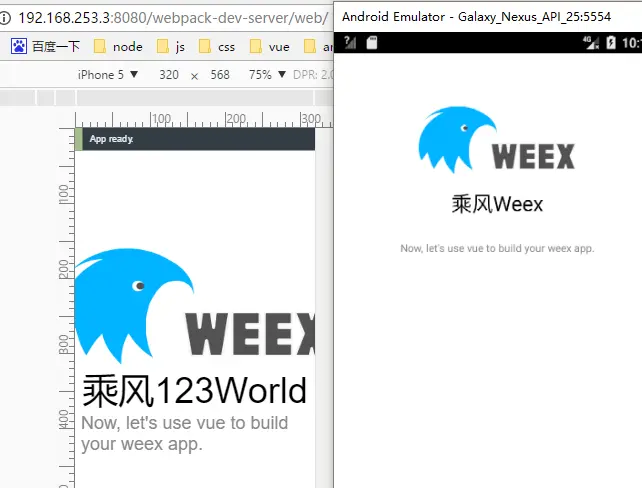Click the 乘风Weex title in emulator
The height and width of the screenshot is (488, 642).
[x=497, y=204]
